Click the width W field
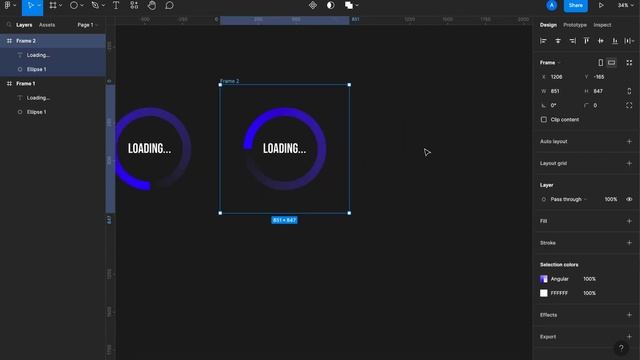Image resolution: width=640 pixels, height=360 pixels. tap(559, 91)
